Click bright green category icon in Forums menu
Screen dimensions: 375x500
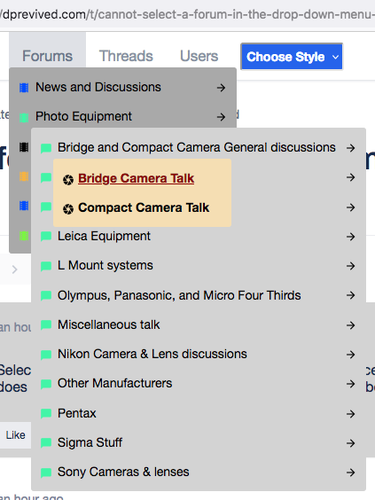point(24,236)
